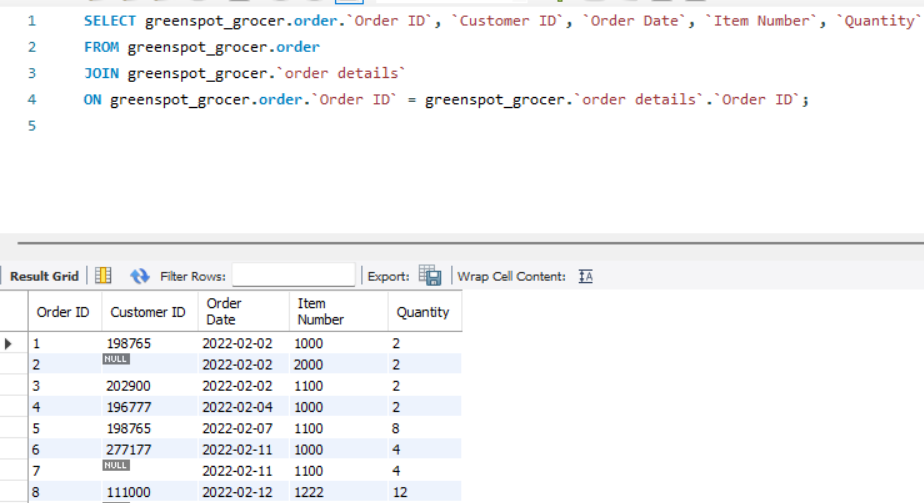Place cursor on FROM keyword in line 2
This screenshot has height=503, width=924.
tap(101, 47)
